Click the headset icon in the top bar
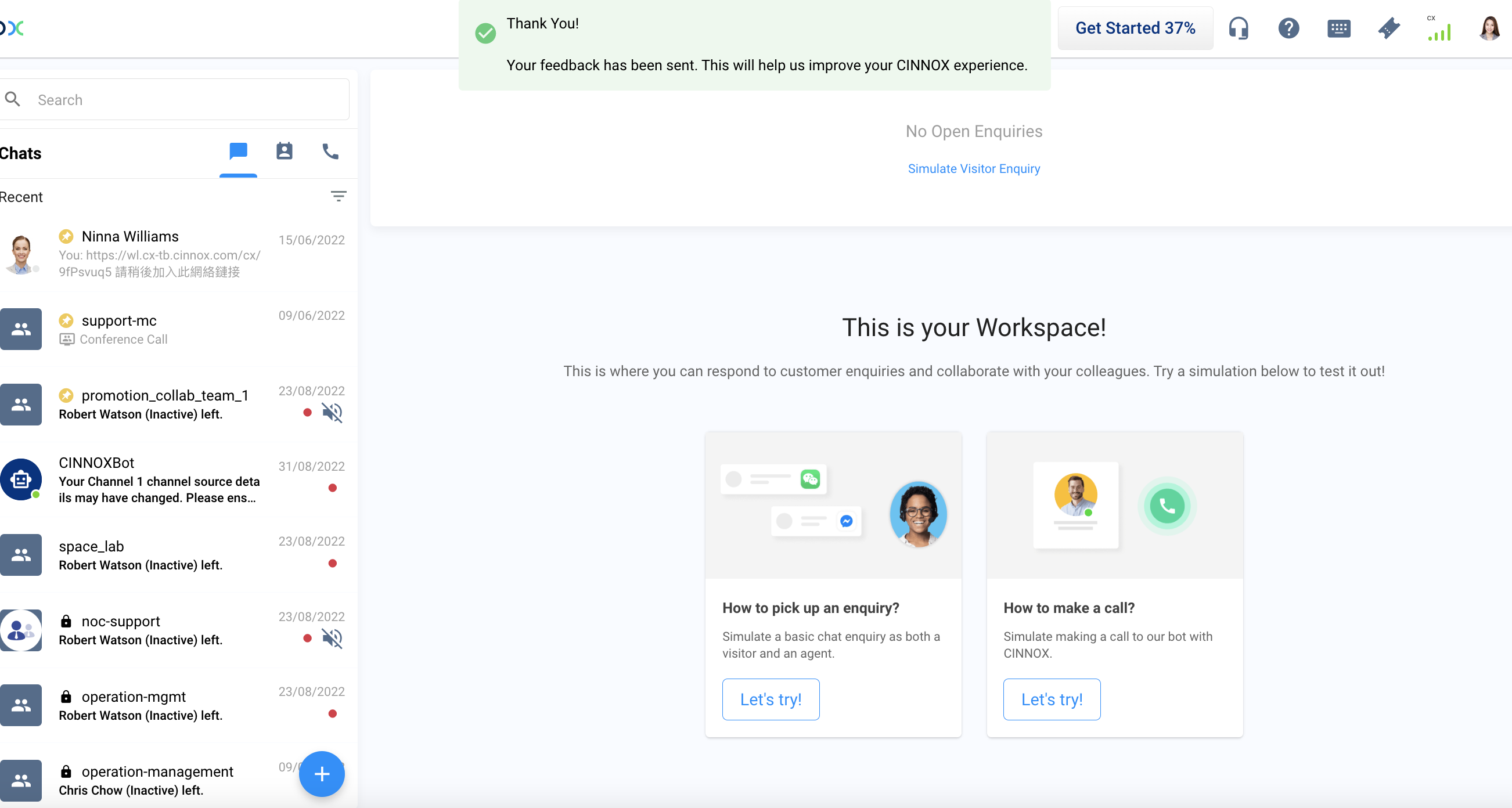The height and width of the screenshot is (808, 1512). pyautogui.click(x=1239, y=28)
